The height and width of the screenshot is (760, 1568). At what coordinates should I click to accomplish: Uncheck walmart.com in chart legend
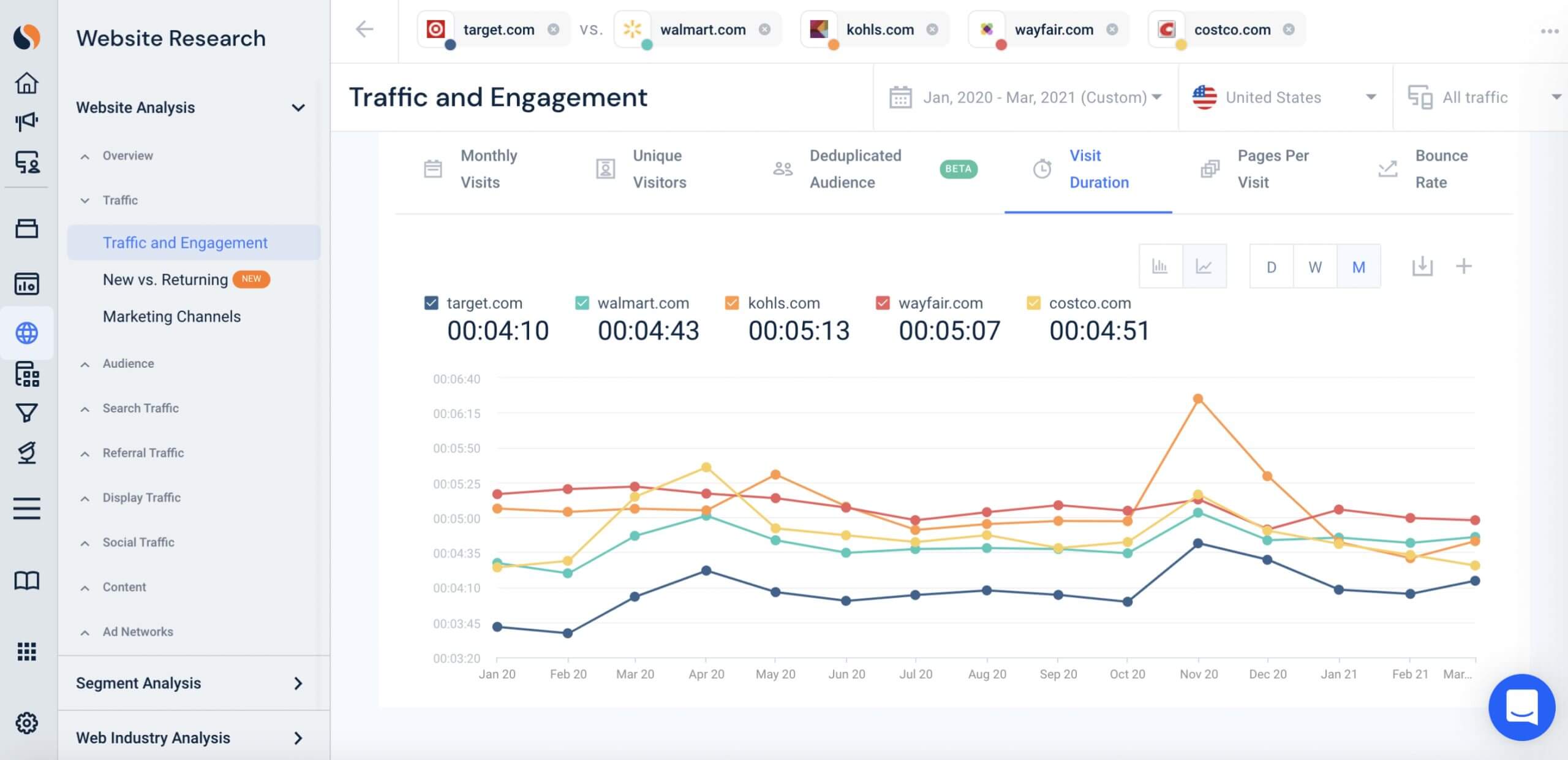tap(582, 303)
